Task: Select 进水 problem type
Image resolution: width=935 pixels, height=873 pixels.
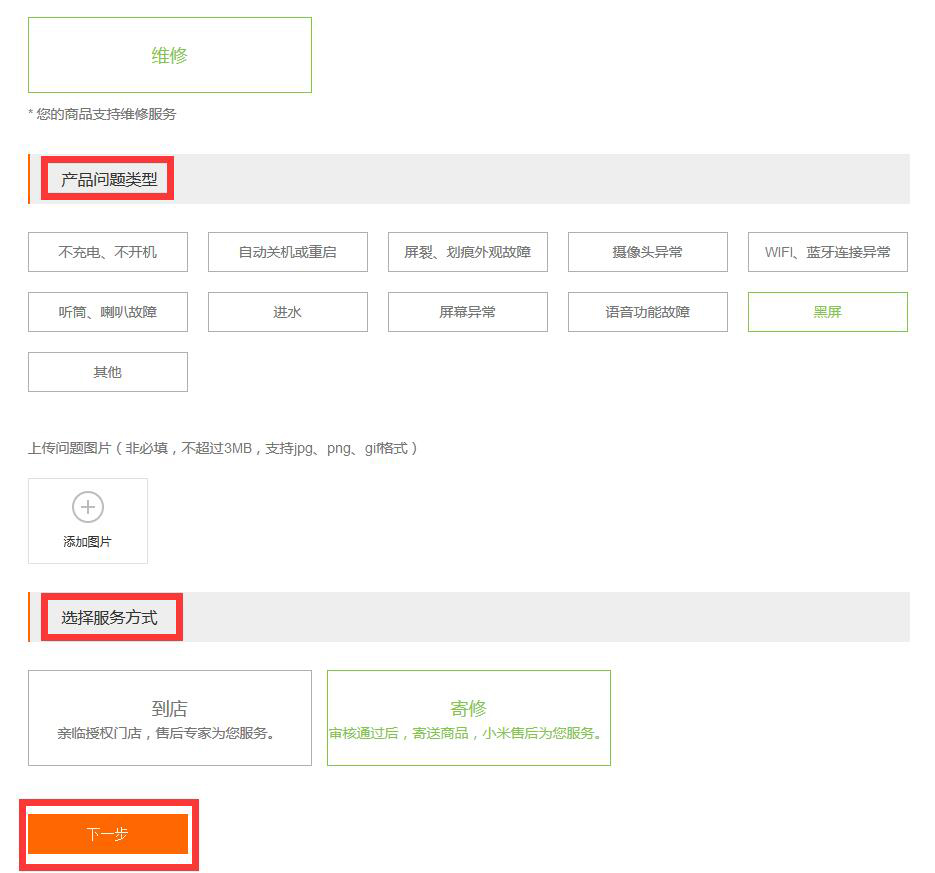Action: (288, 312)
